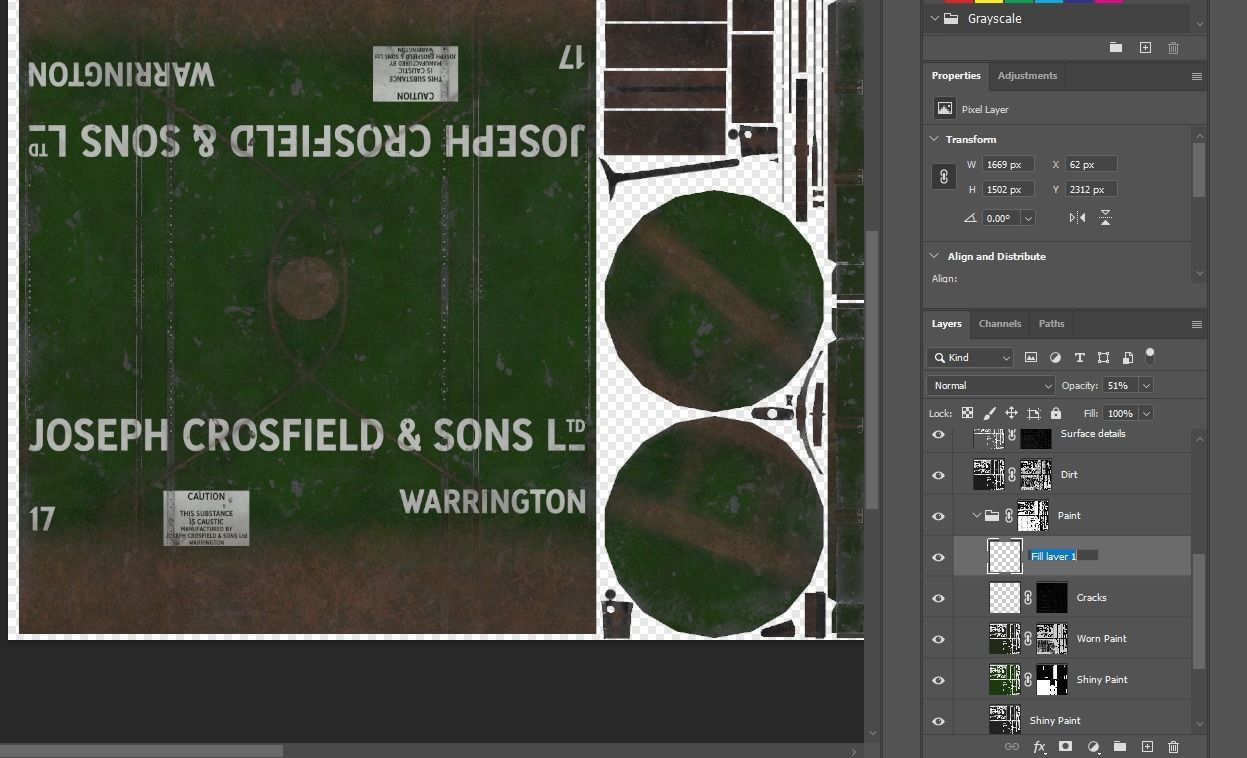The image size is (1247, 758).
Task: Click the canvas horizontal scrollbar
Action: point(141,751)
